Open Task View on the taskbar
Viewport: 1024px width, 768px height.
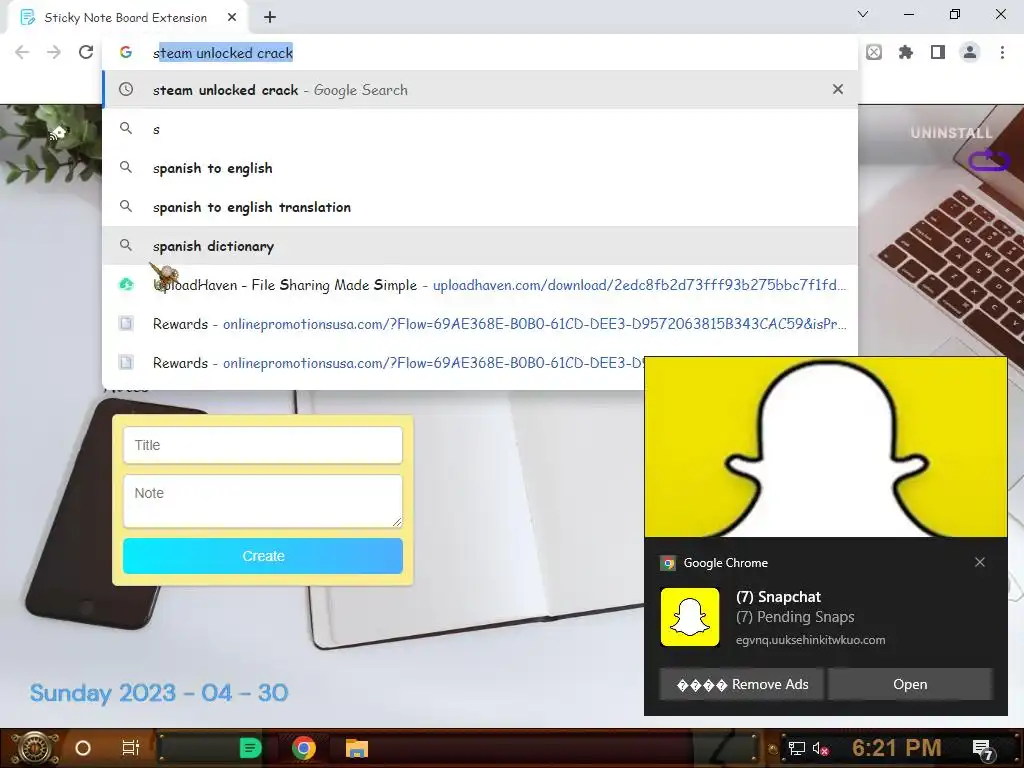131,748
